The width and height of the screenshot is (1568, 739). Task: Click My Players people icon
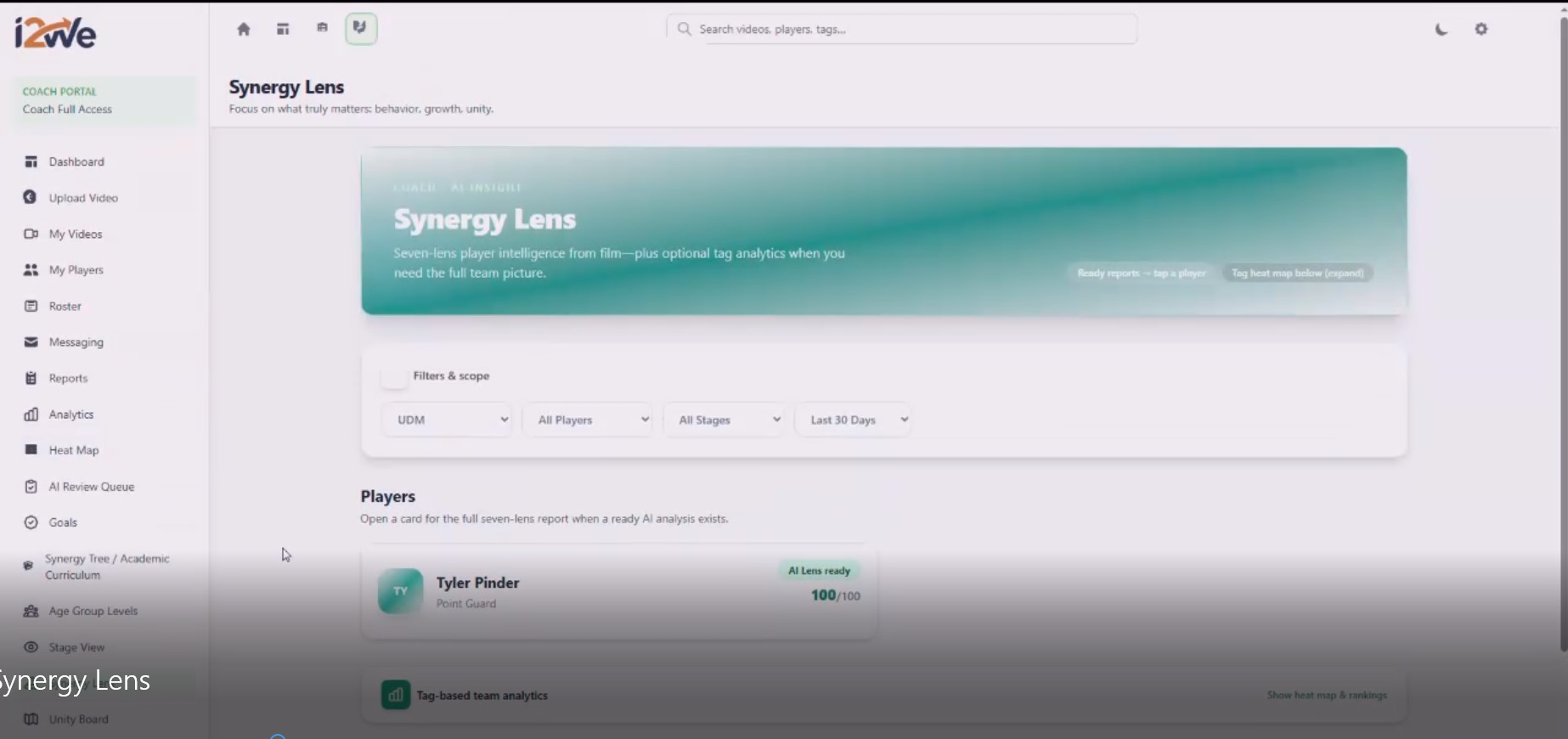31,269
